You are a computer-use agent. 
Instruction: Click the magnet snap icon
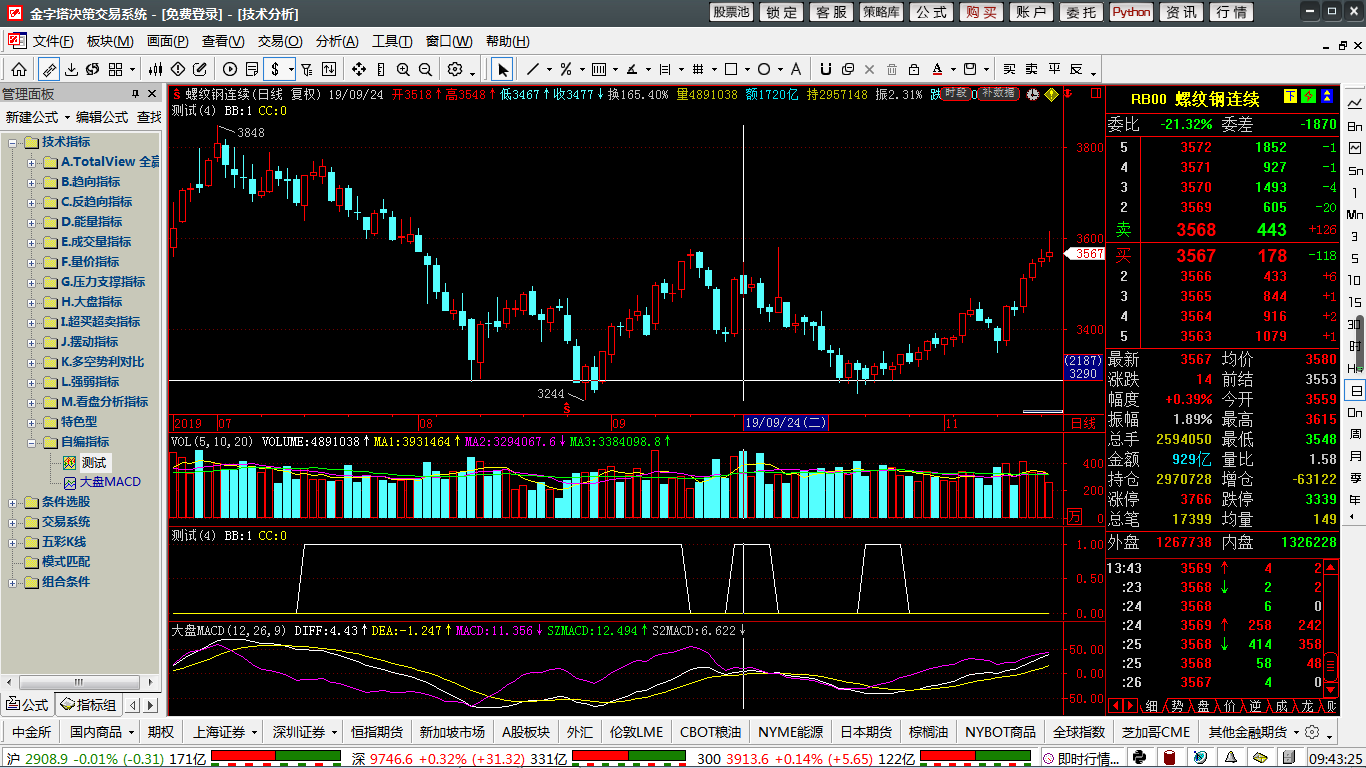point(825,69)
